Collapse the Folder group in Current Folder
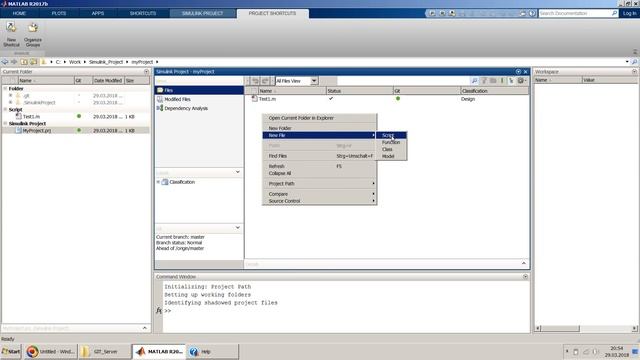This screenshot has height=360, width=640. 5,89
